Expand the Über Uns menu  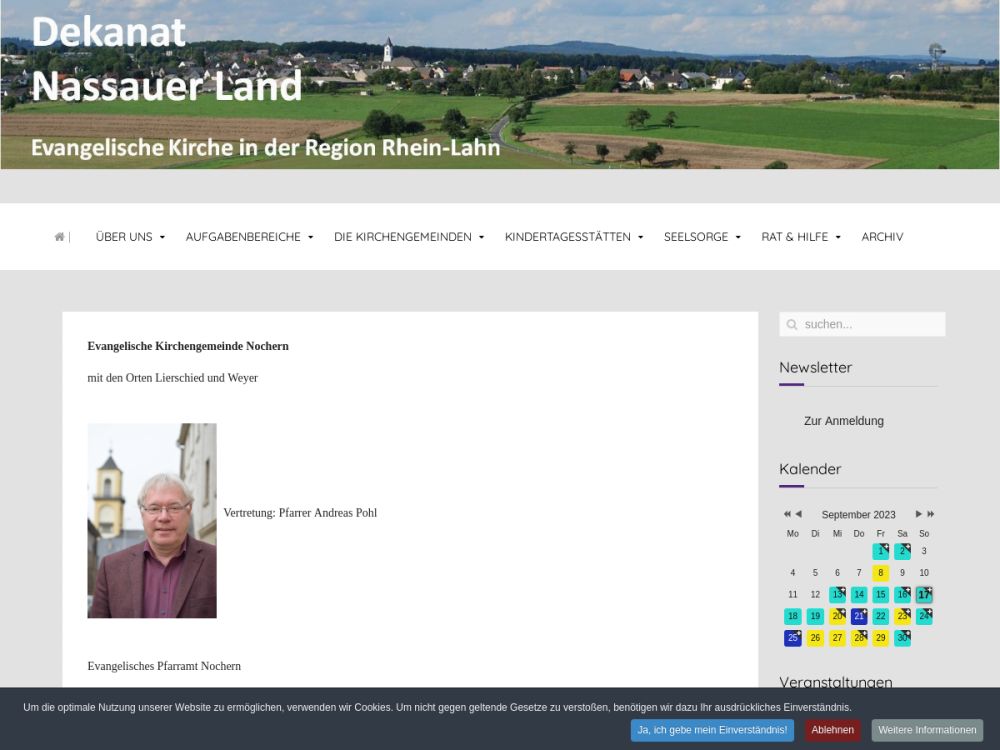point(130,237)
